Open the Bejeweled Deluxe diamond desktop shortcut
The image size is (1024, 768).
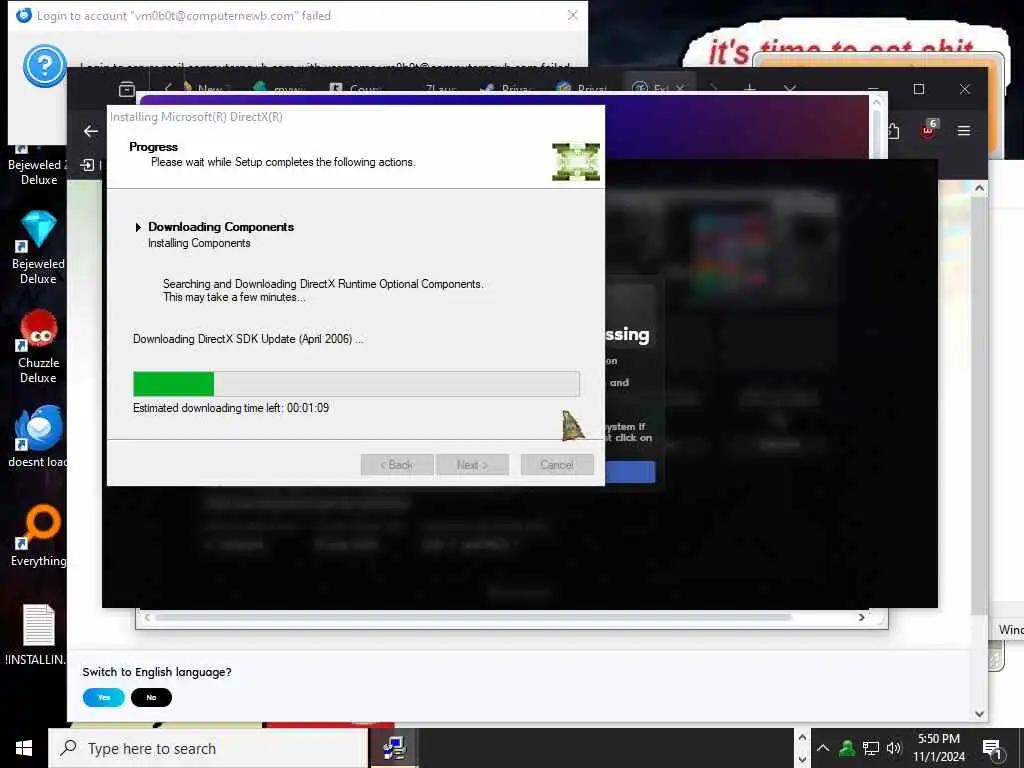38,247
